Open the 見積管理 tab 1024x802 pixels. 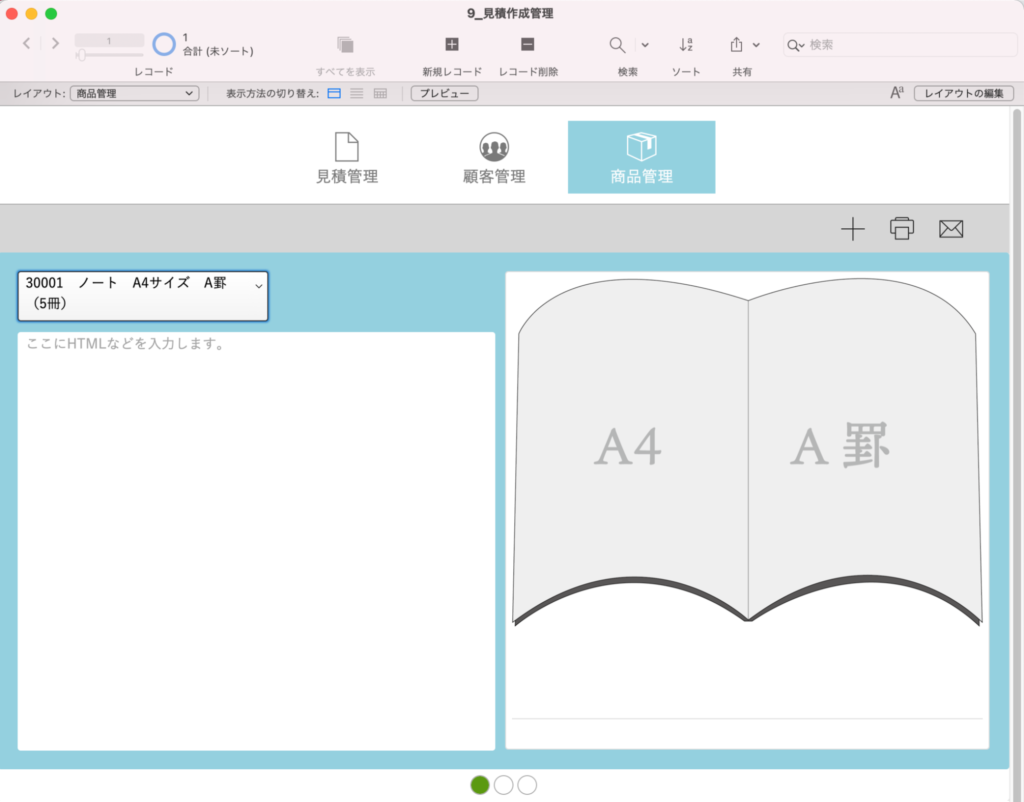347,158
